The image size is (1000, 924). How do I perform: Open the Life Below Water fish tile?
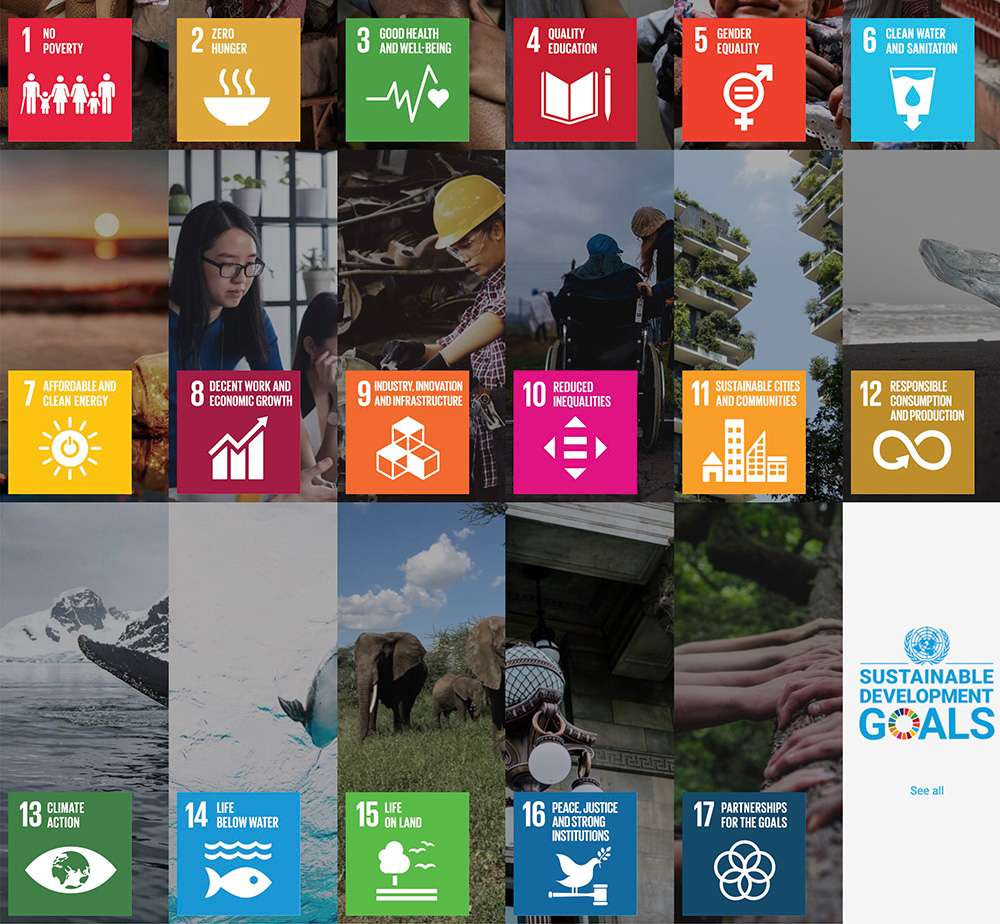pyautogui.click(x=239, y=854)
